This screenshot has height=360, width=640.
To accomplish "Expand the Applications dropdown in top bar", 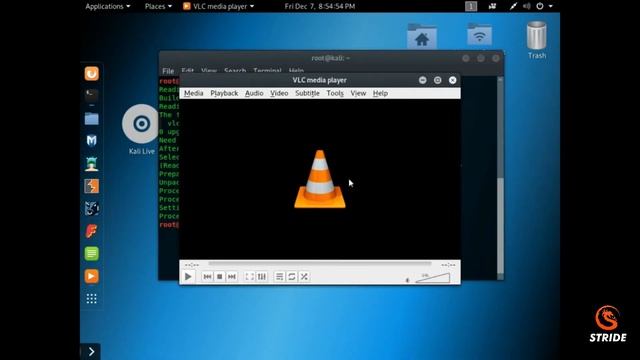I will (x=108, y=6).
